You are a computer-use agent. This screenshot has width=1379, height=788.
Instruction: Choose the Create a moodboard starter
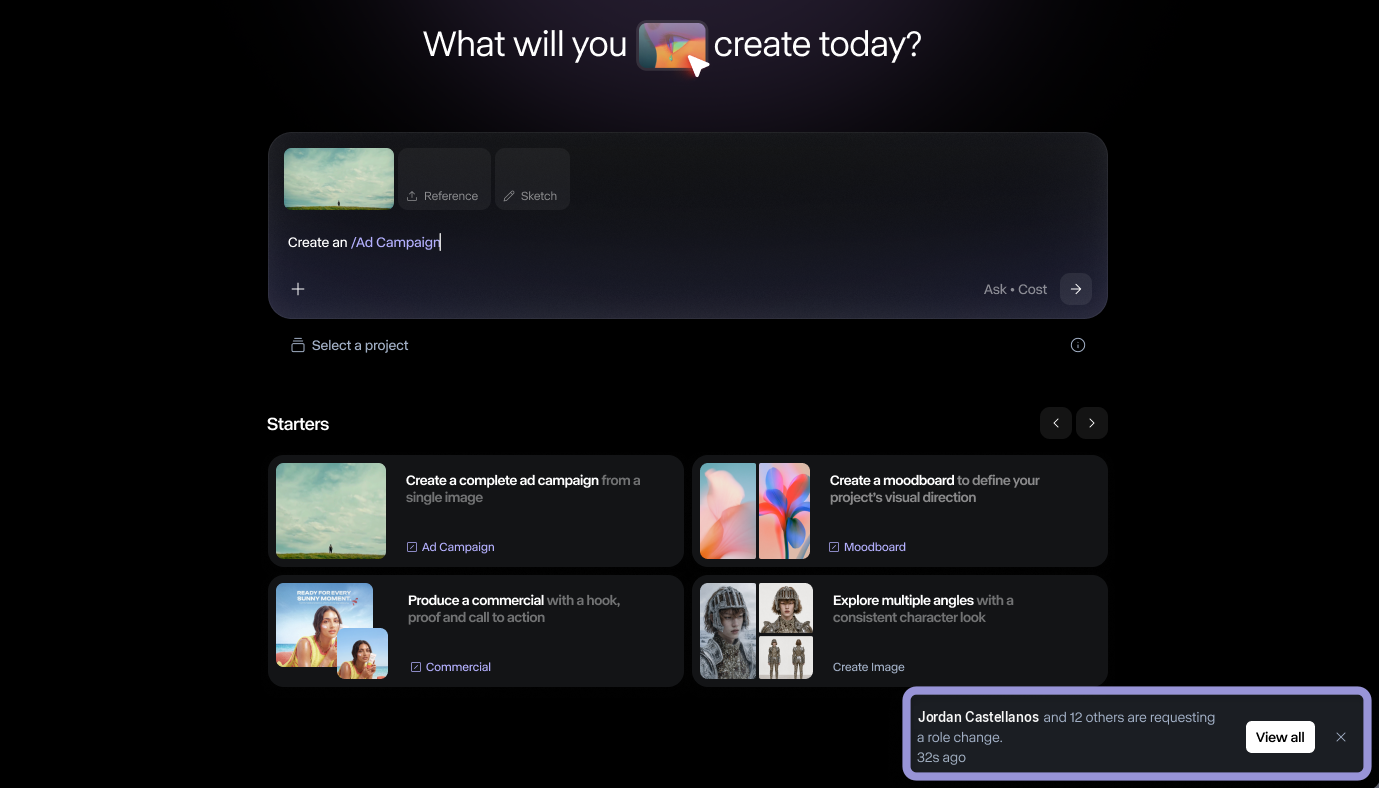coord(900,511)
